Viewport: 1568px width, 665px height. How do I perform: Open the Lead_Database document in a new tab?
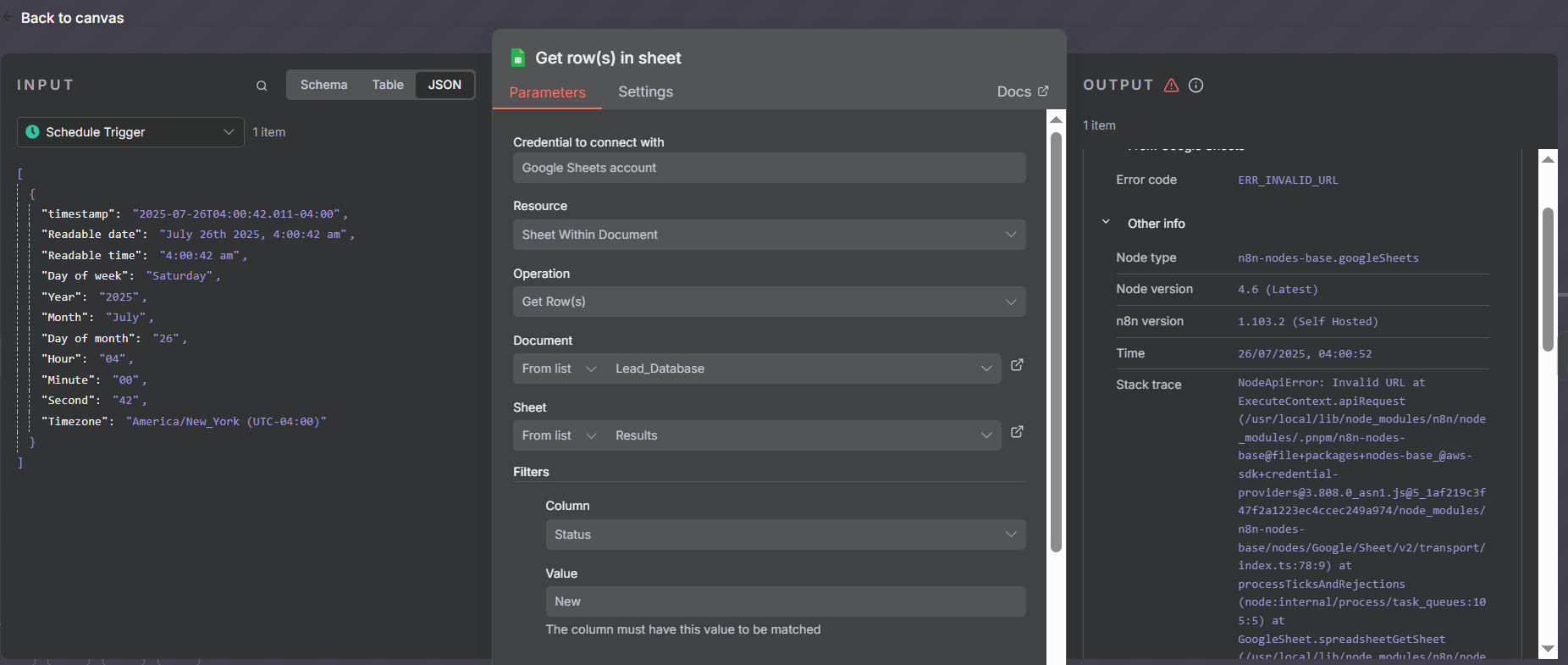1017,365
